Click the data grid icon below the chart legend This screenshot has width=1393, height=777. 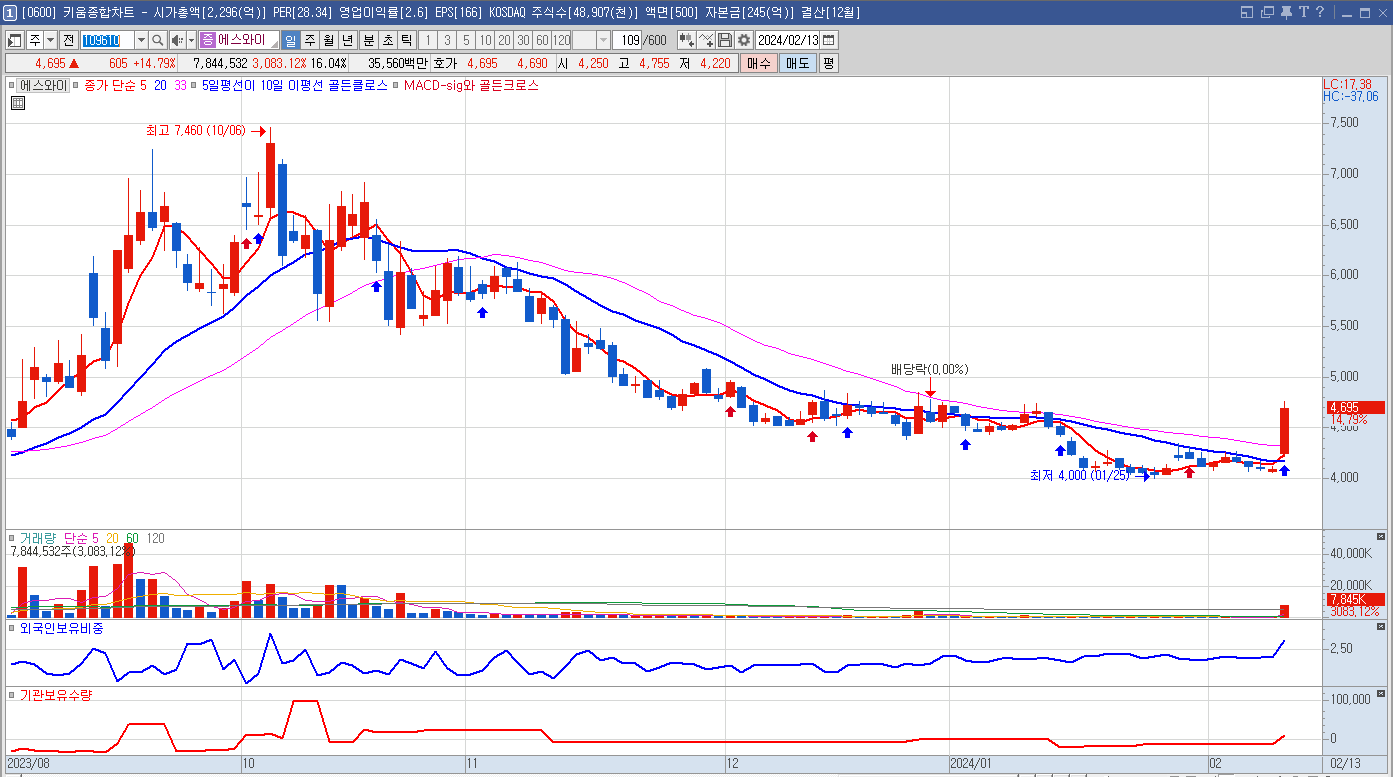(x=18, y=102)
